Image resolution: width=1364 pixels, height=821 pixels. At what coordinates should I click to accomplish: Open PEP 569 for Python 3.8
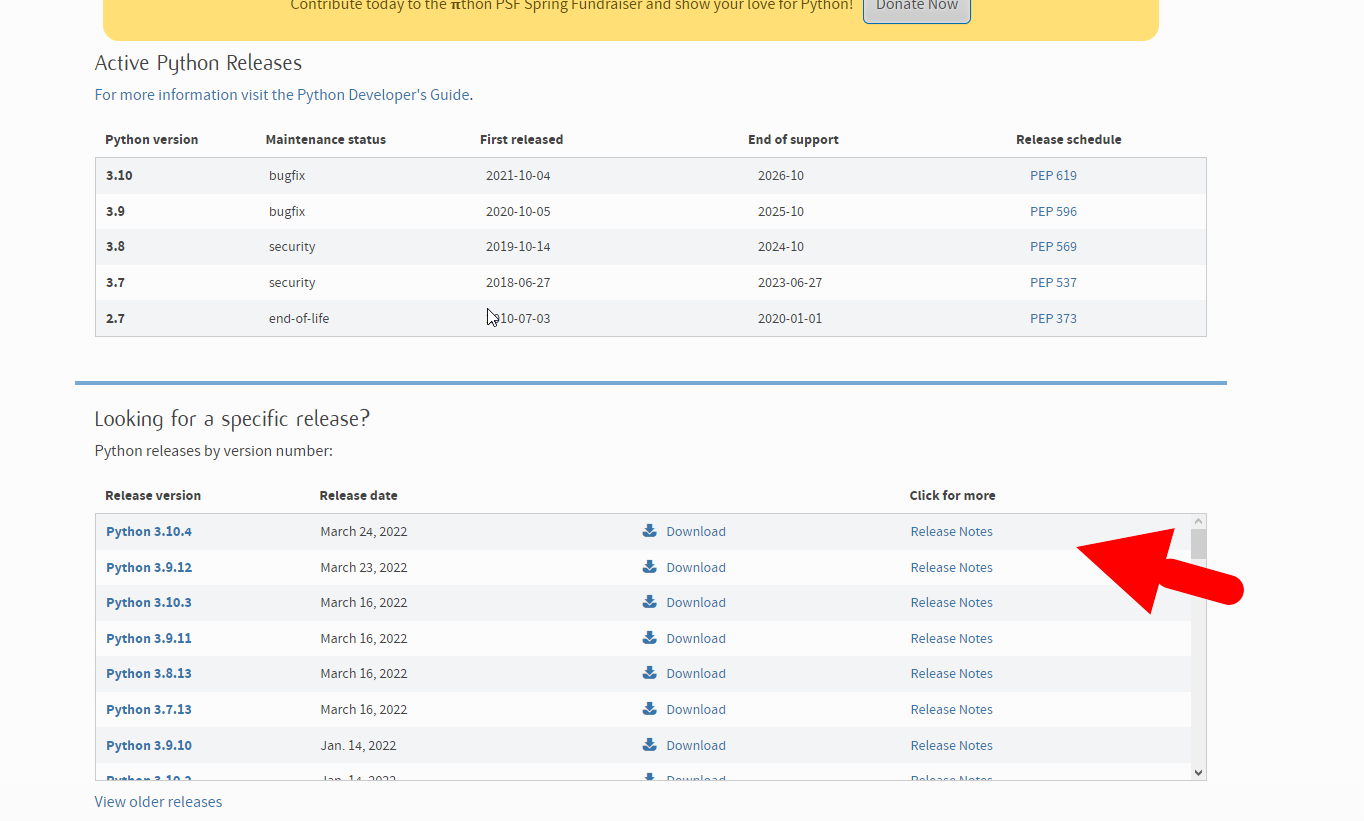(x=1053, y=246)
